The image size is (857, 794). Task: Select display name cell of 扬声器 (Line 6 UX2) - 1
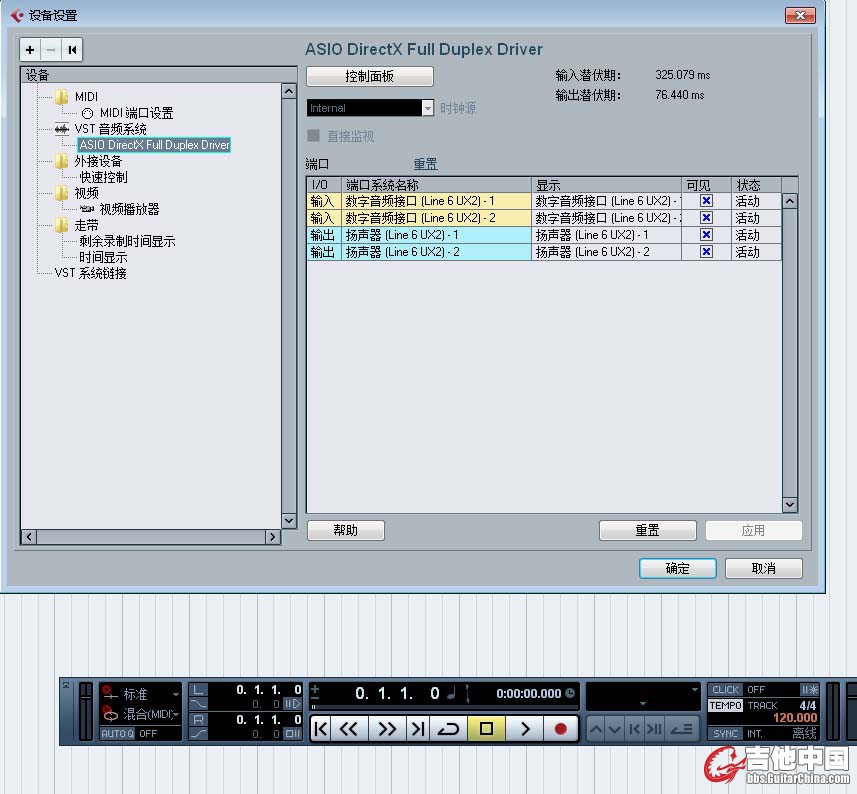click(606, 235)
